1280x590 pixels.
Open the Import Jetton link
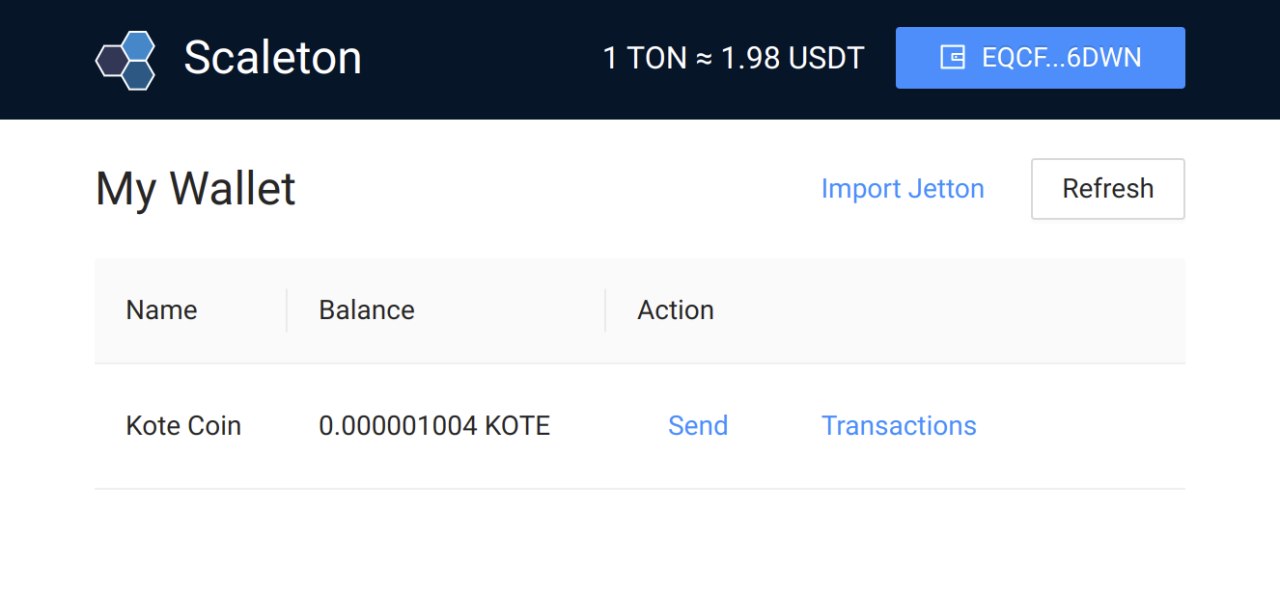pos(902,188)
